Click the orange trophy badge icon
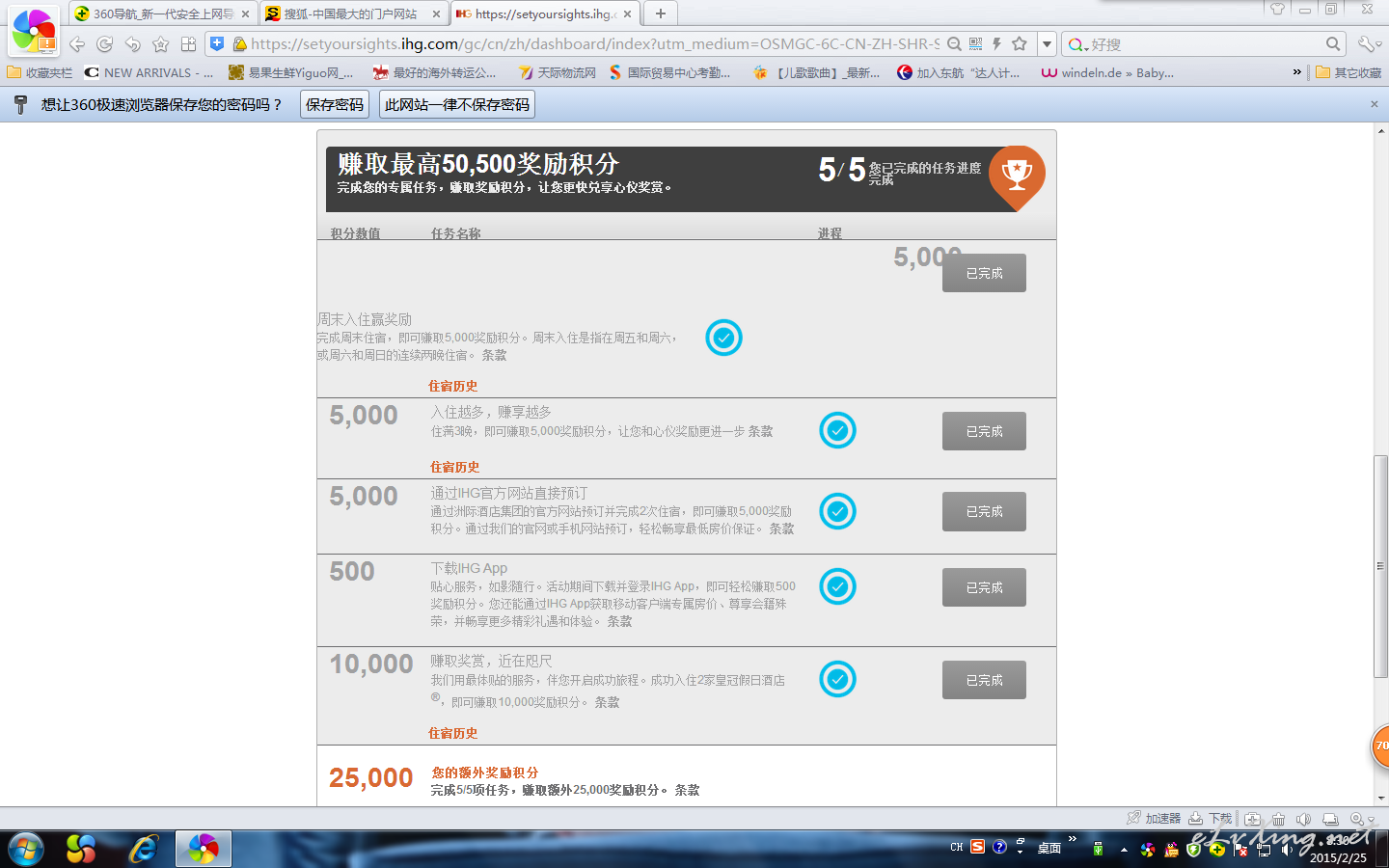 click(1017, 177)
